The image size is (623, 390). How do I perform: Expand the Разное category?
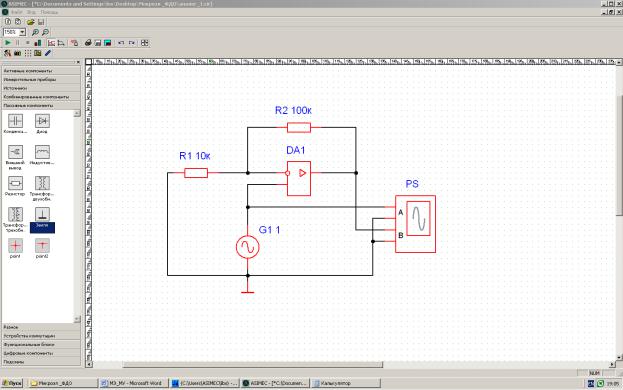coord(41,327)
